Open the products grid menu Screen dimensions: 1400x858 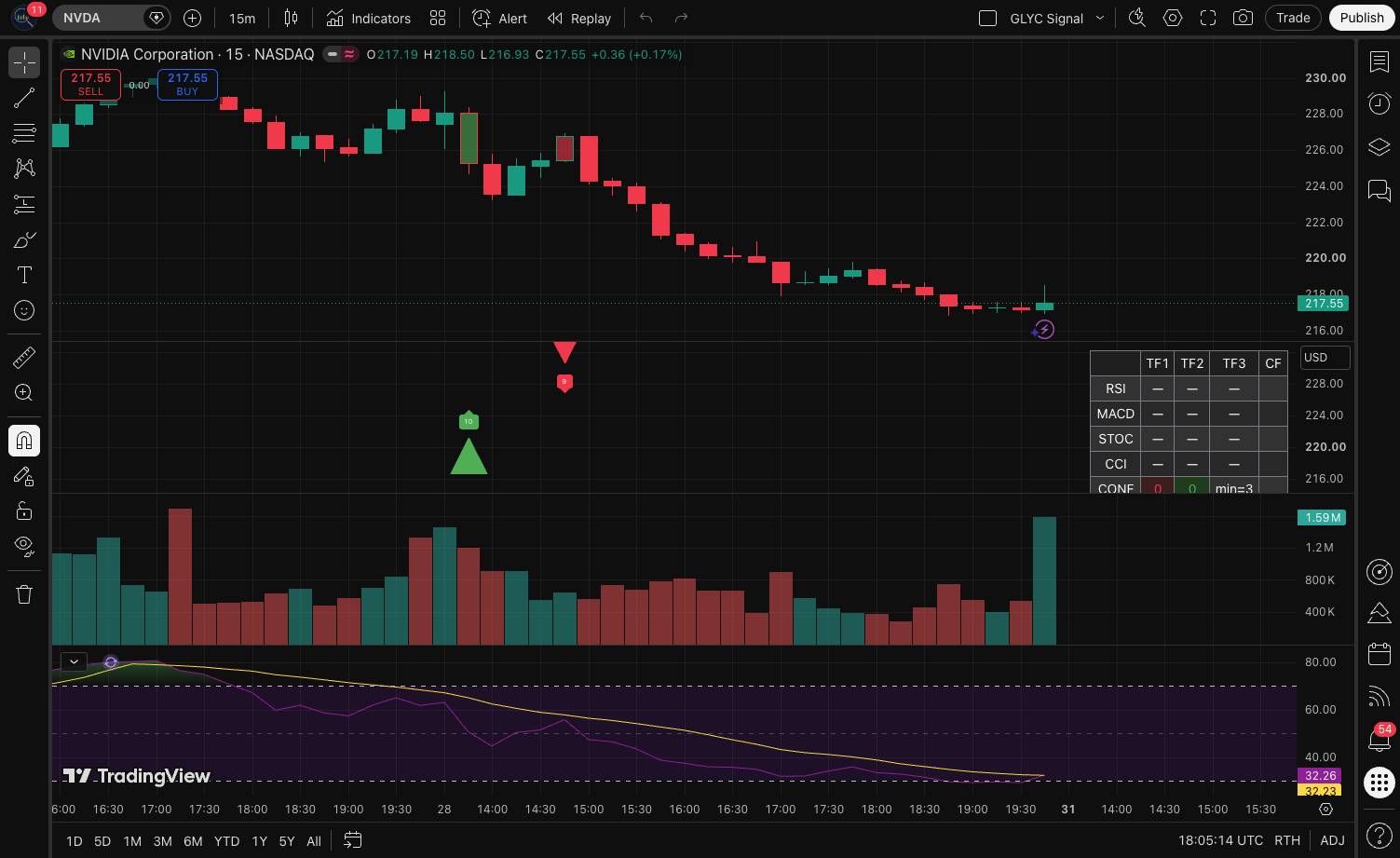(1379, 783)
